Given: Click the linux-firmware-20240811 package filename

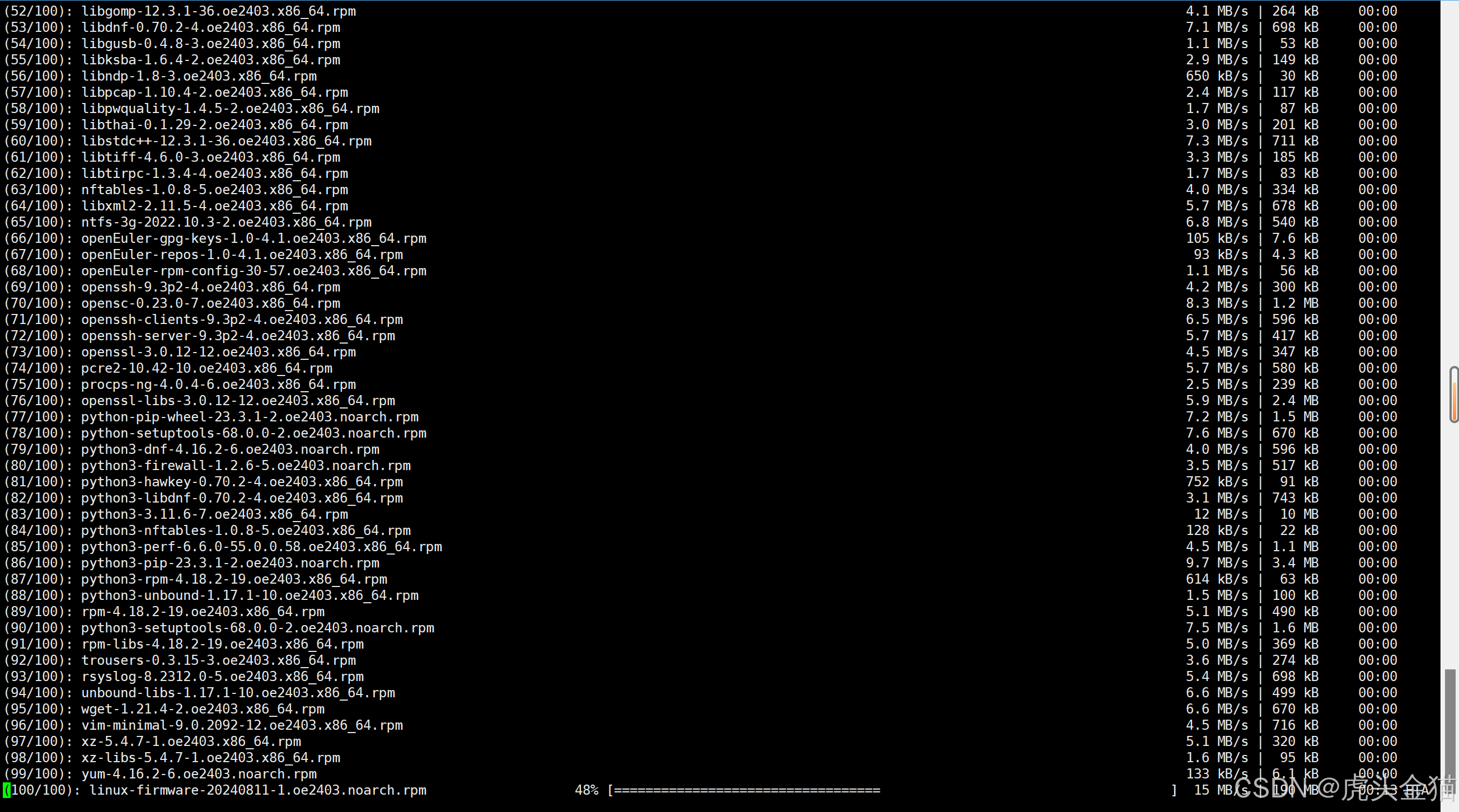Looking at the screenshot, I should click(x=257, y=790).
